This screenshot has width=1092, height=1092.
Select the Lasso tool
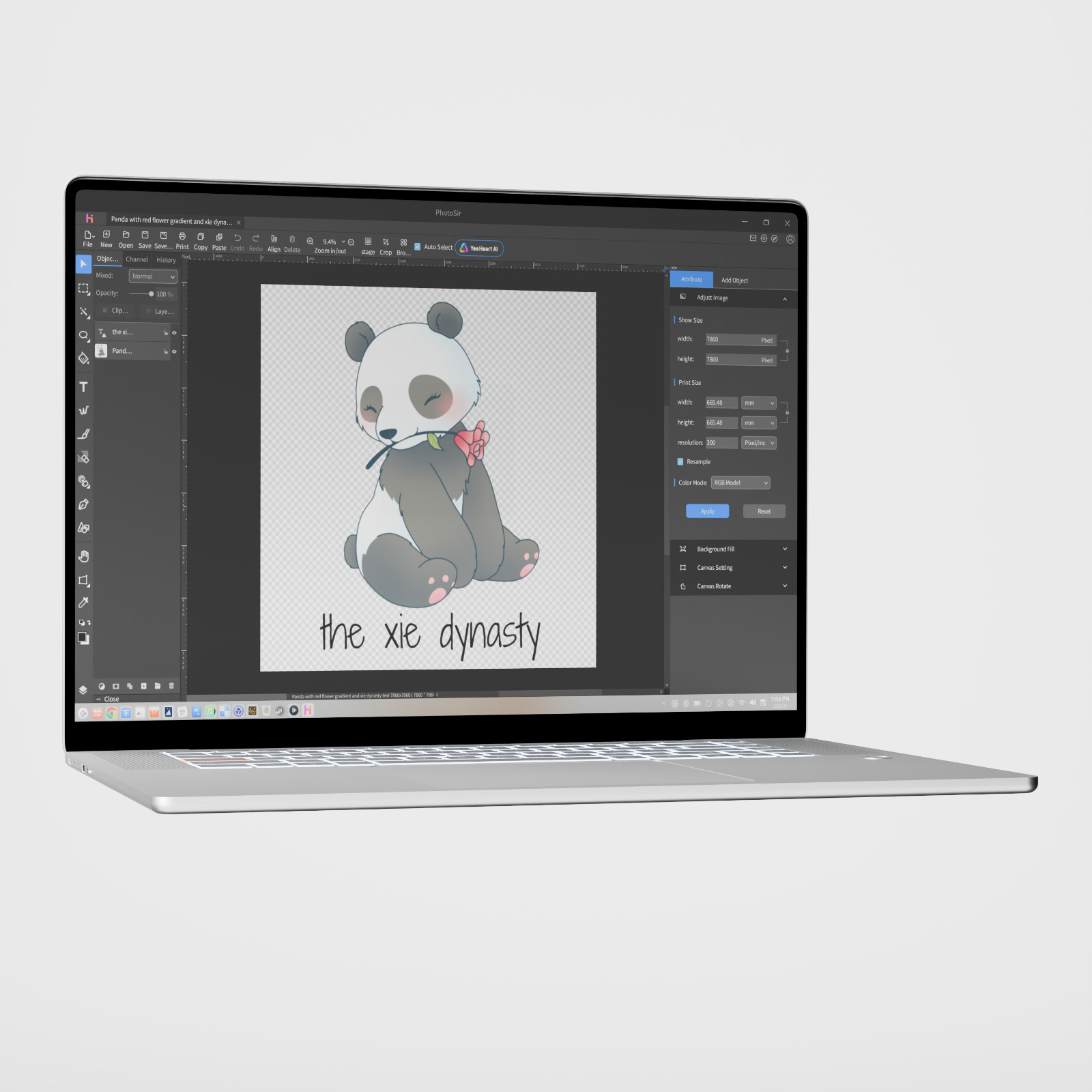pyautogui.click(x=83, y=335)
